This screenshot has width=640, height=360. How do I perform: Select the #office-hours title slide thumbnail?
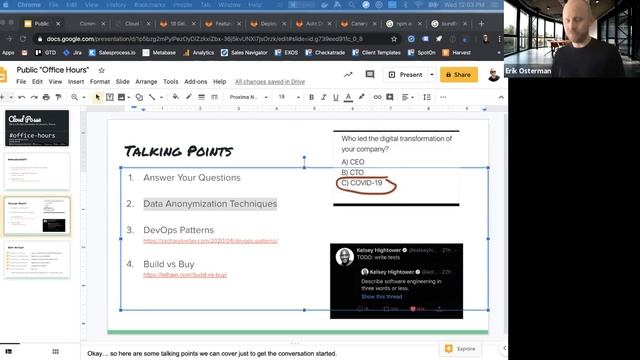[37, 128]
